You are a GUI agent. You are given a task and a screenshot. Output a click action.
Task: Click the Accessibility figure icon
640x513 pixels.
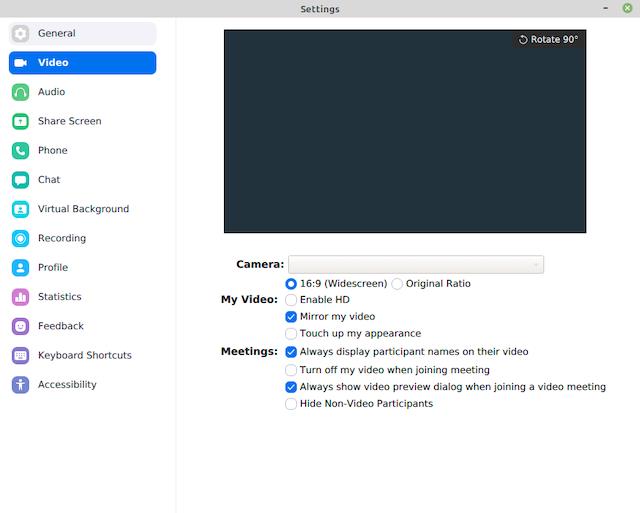(20, 385)
